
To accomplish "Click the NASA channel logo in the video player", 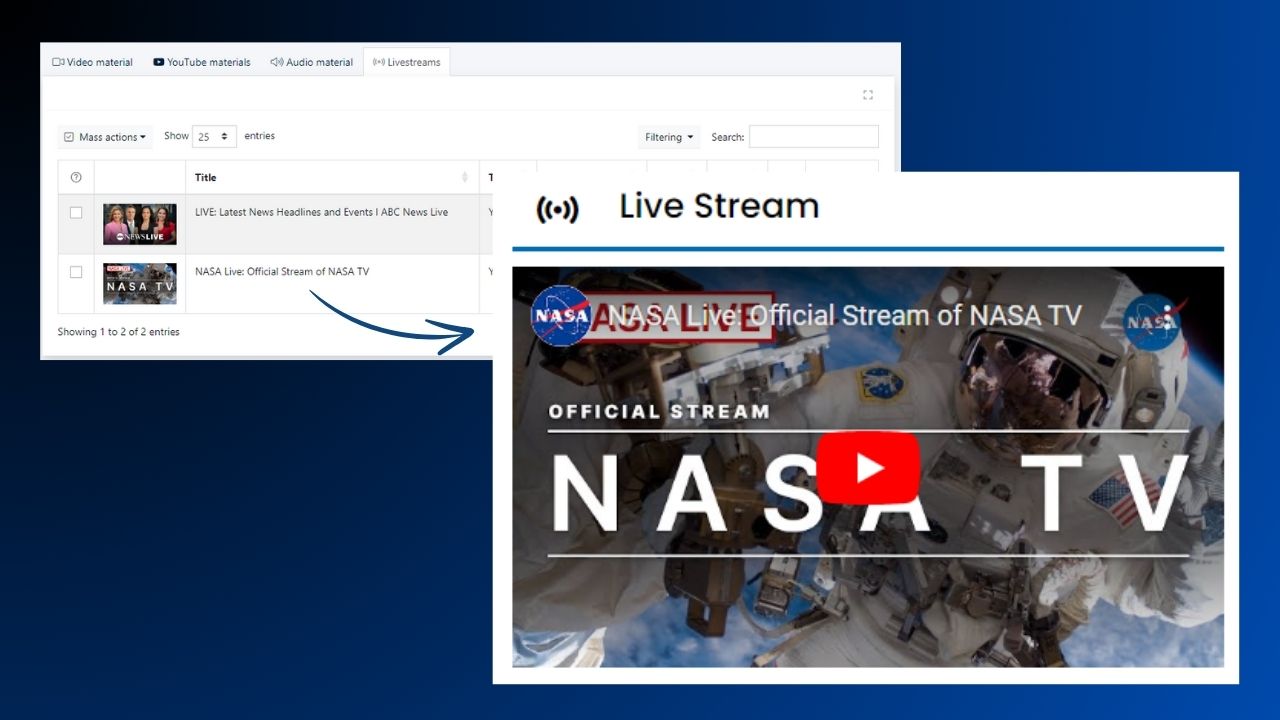I will coord(561,315).
